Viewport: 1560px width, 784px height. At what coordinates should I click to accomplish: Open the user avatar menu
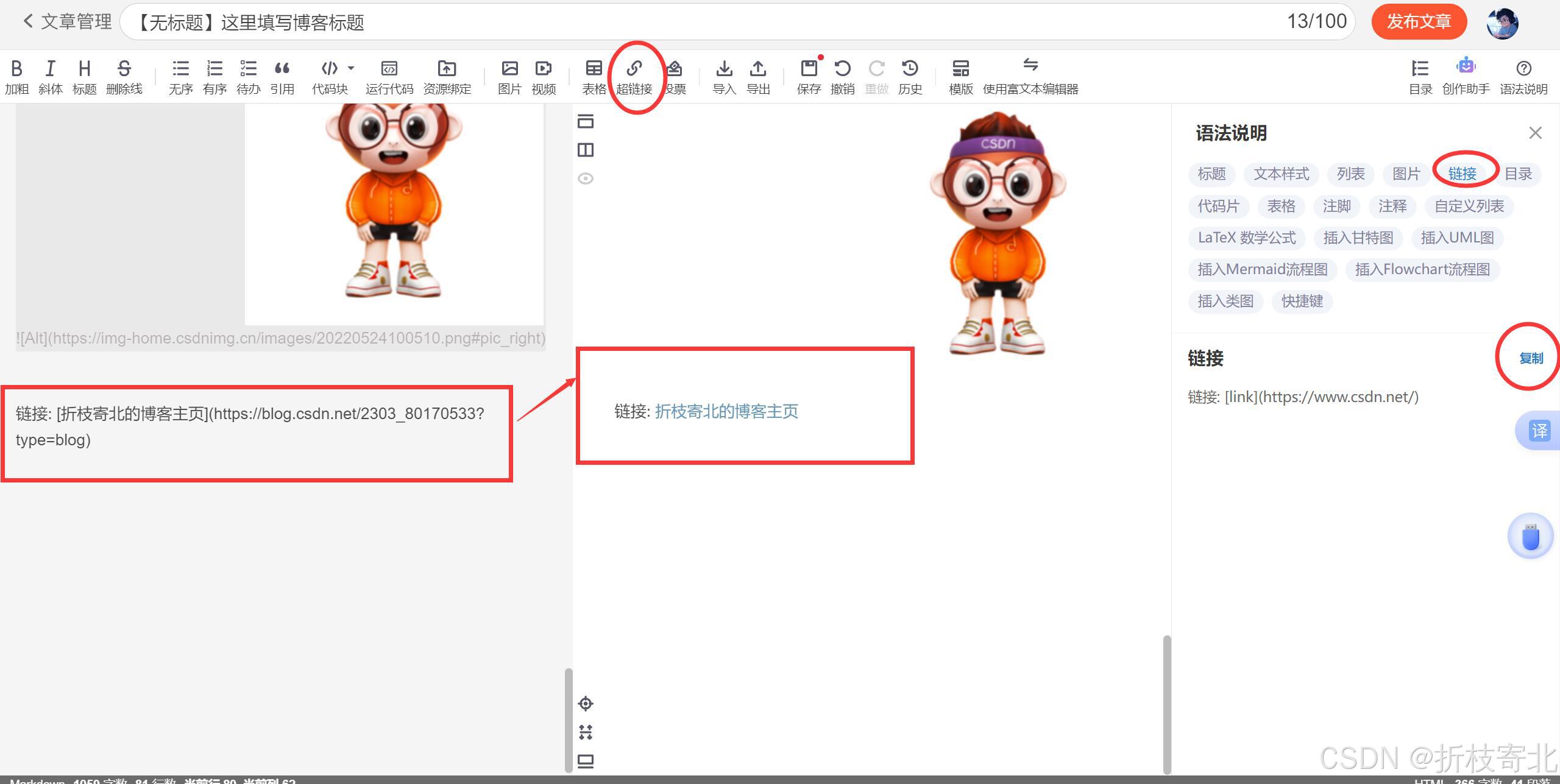pyautogui.click(x=1502, y=23)
